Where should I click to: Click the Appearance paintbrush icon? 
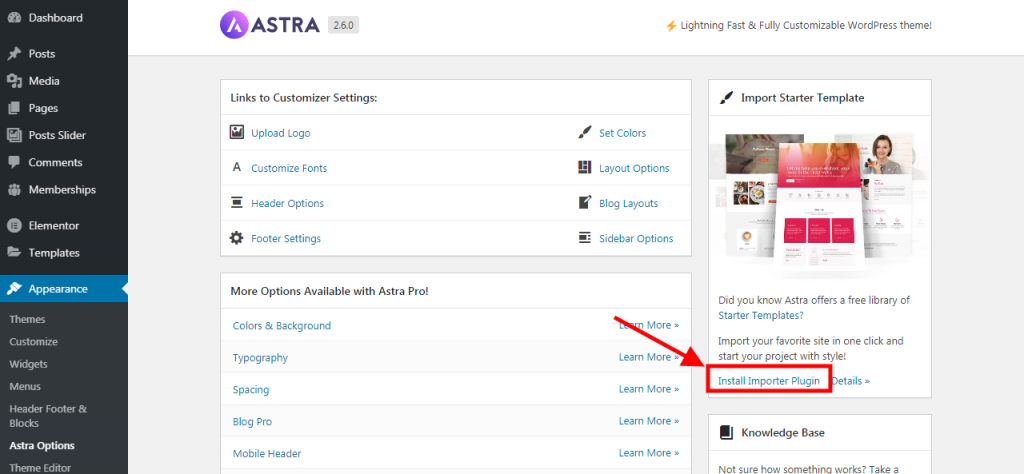14,289
